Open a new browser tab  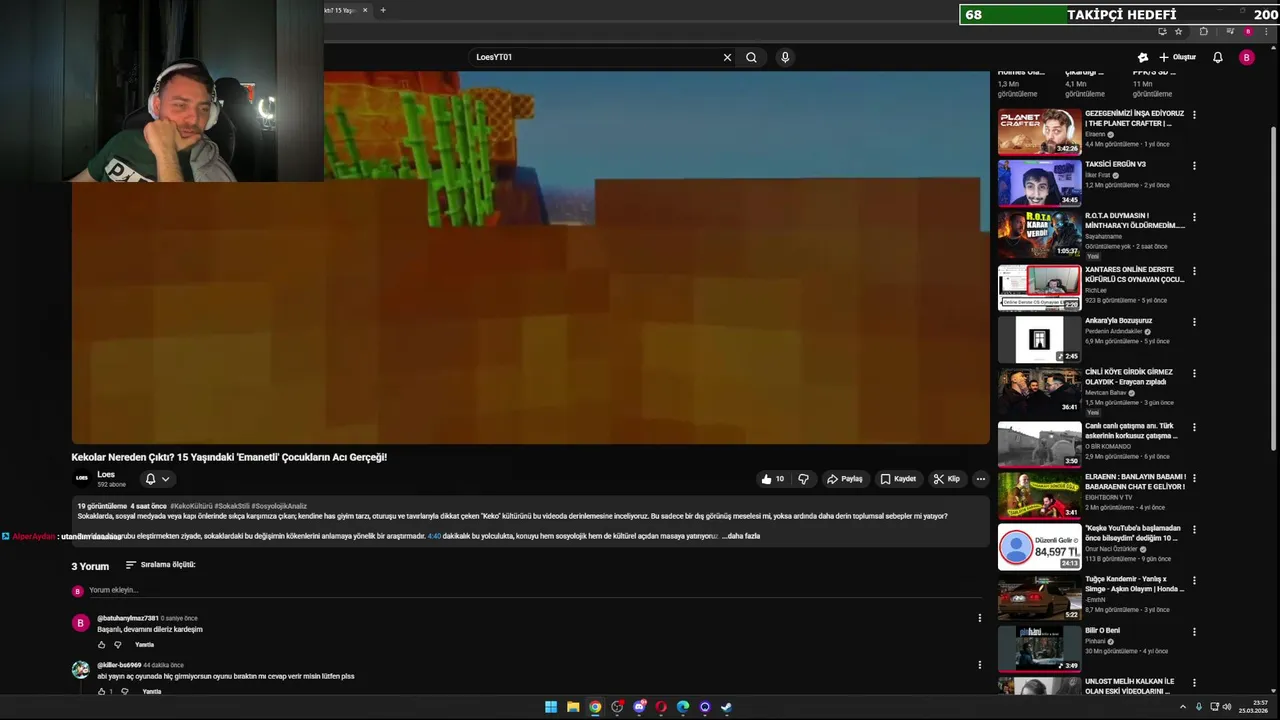click(382, 10)
